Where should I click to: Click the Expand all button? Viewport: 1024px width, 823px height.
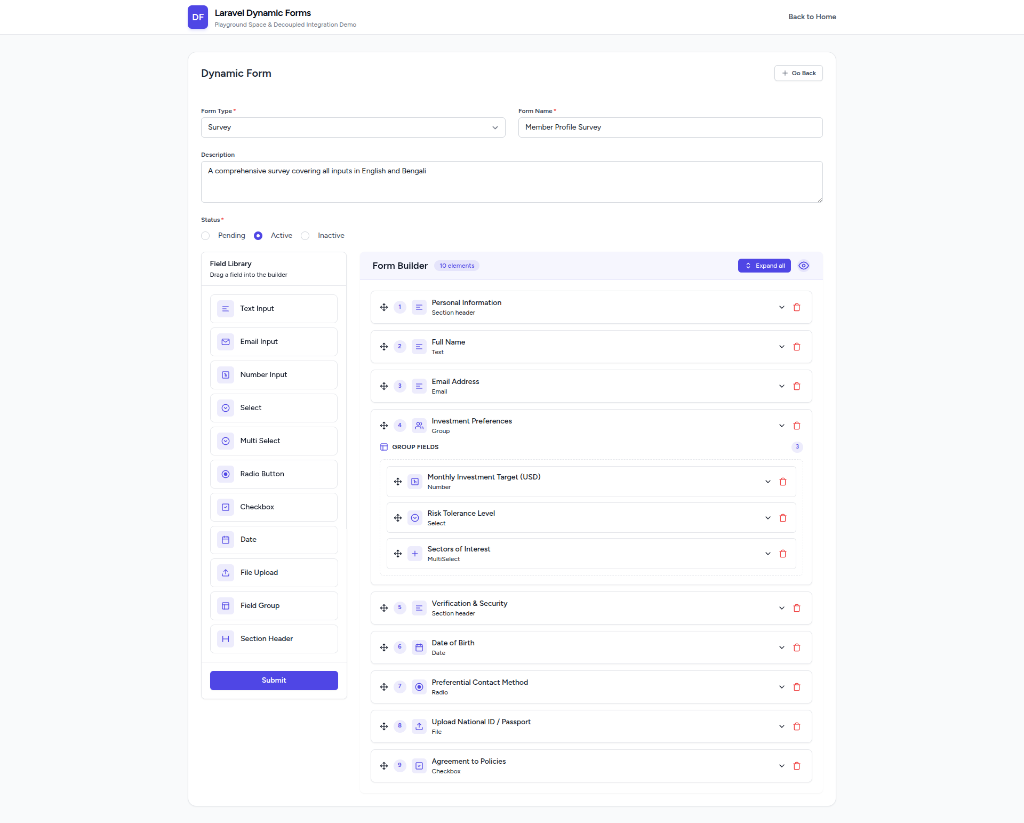pyautogui.click(x=764, y=266)
